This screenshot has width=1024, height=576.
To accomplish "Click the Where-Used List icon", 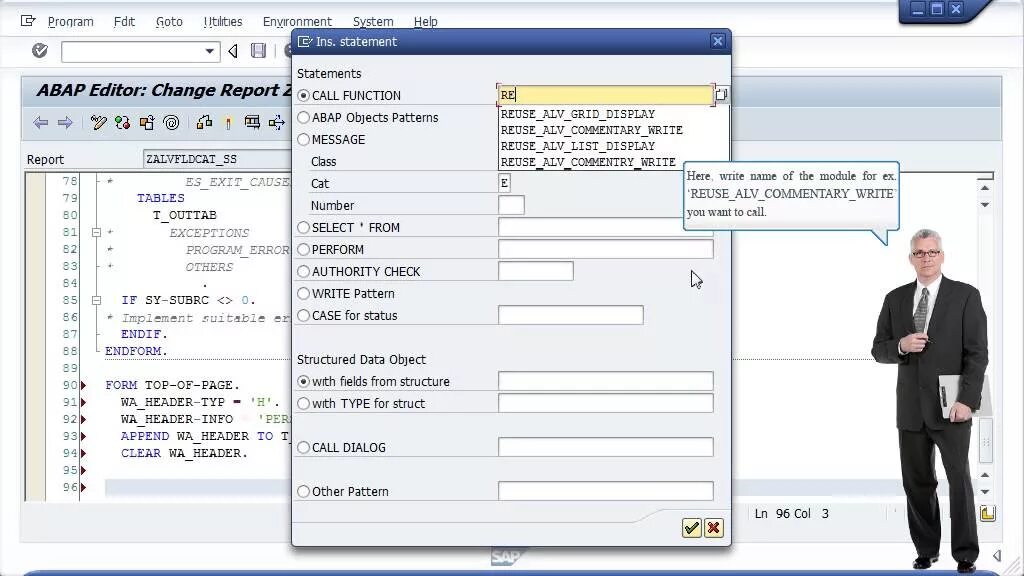I will 252,122.
